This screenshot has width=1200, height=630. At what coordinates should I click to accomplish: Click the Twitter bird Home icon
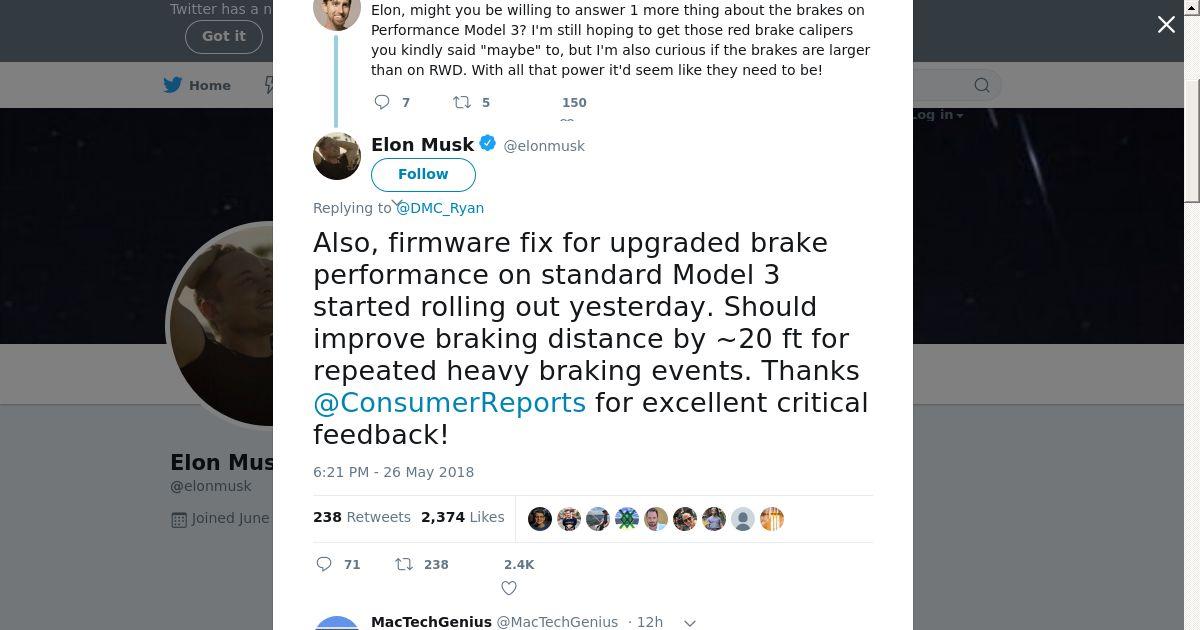(x=173, y=85)
